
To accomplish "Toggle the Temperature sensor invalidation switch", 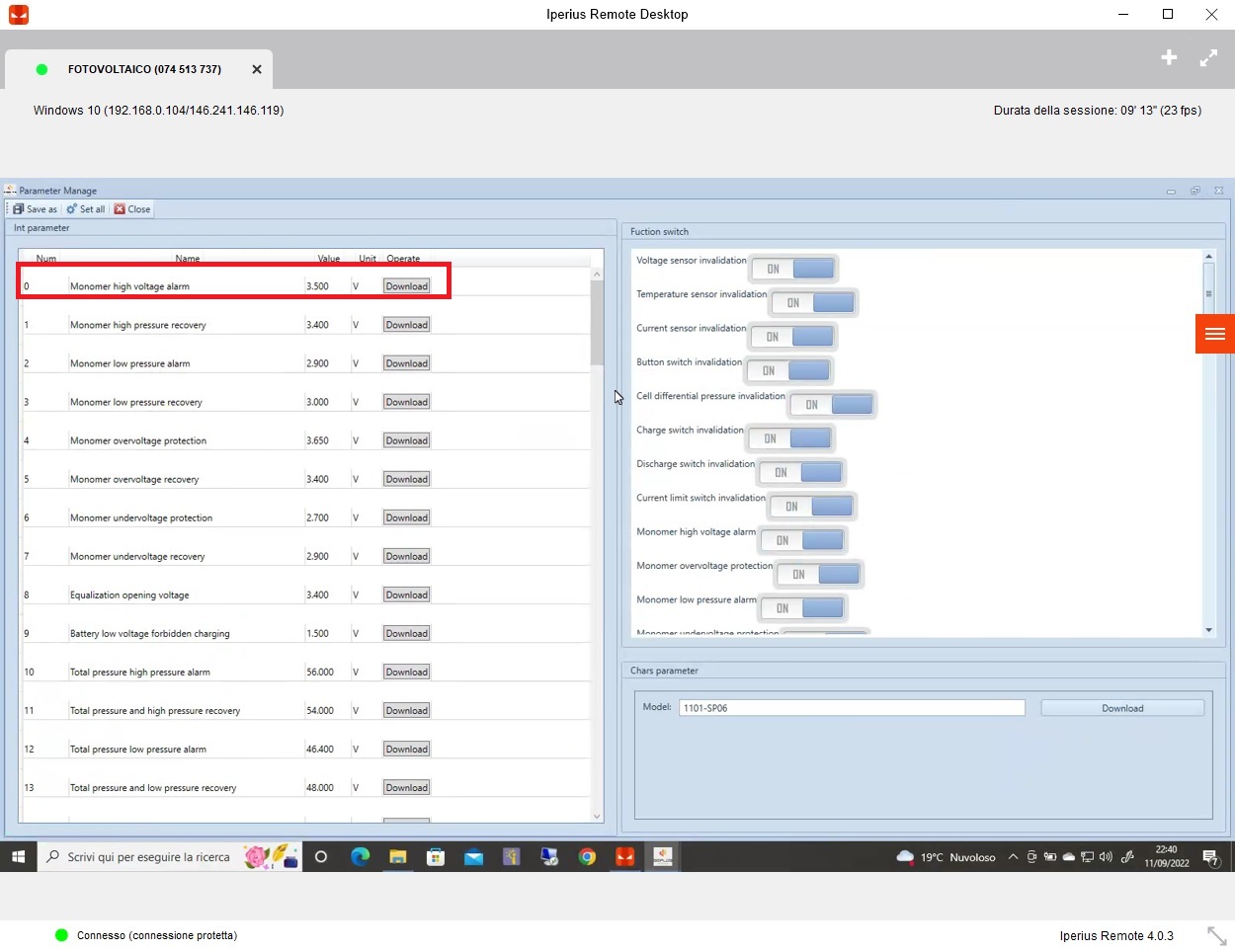I will tap(813, 302).
